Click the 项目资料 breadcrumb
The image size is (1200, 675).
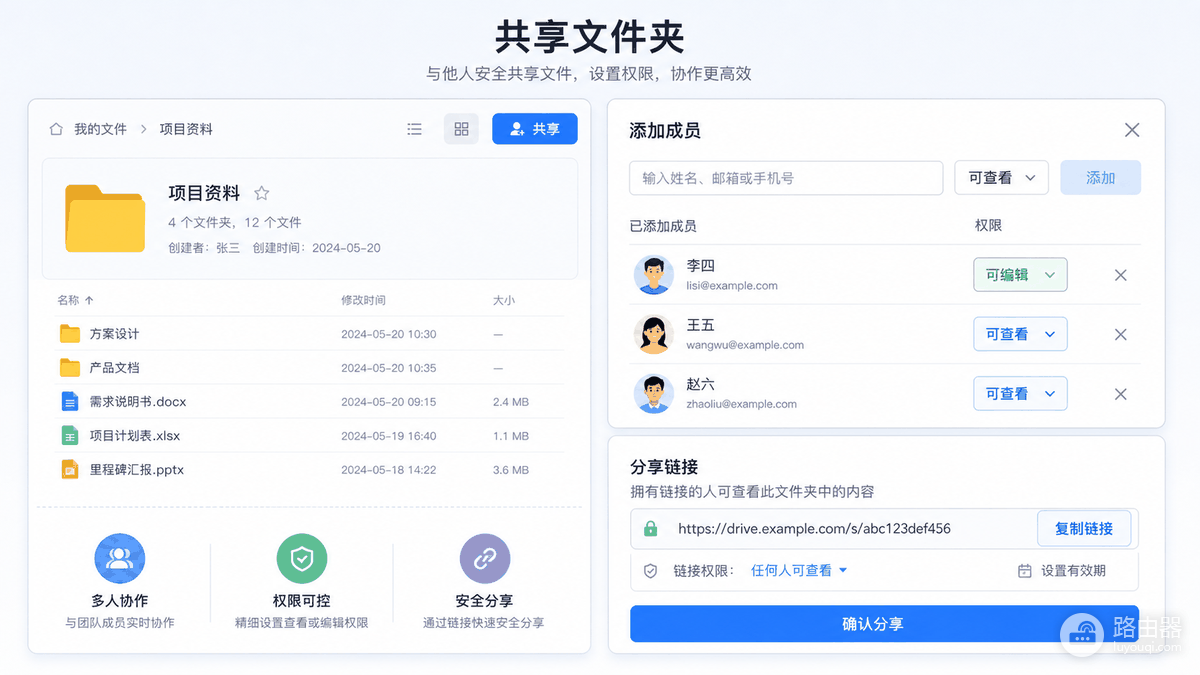186,129
